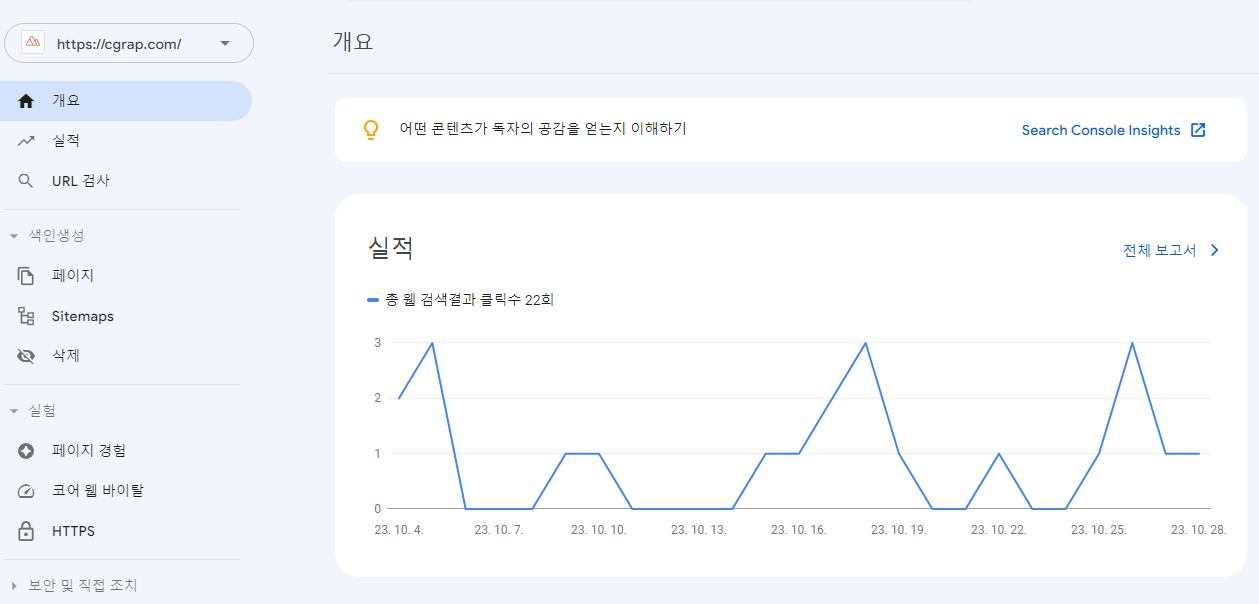1259x604 pixels.
Task: Click the pages icon beside 페이지
Action: [27, 276]
